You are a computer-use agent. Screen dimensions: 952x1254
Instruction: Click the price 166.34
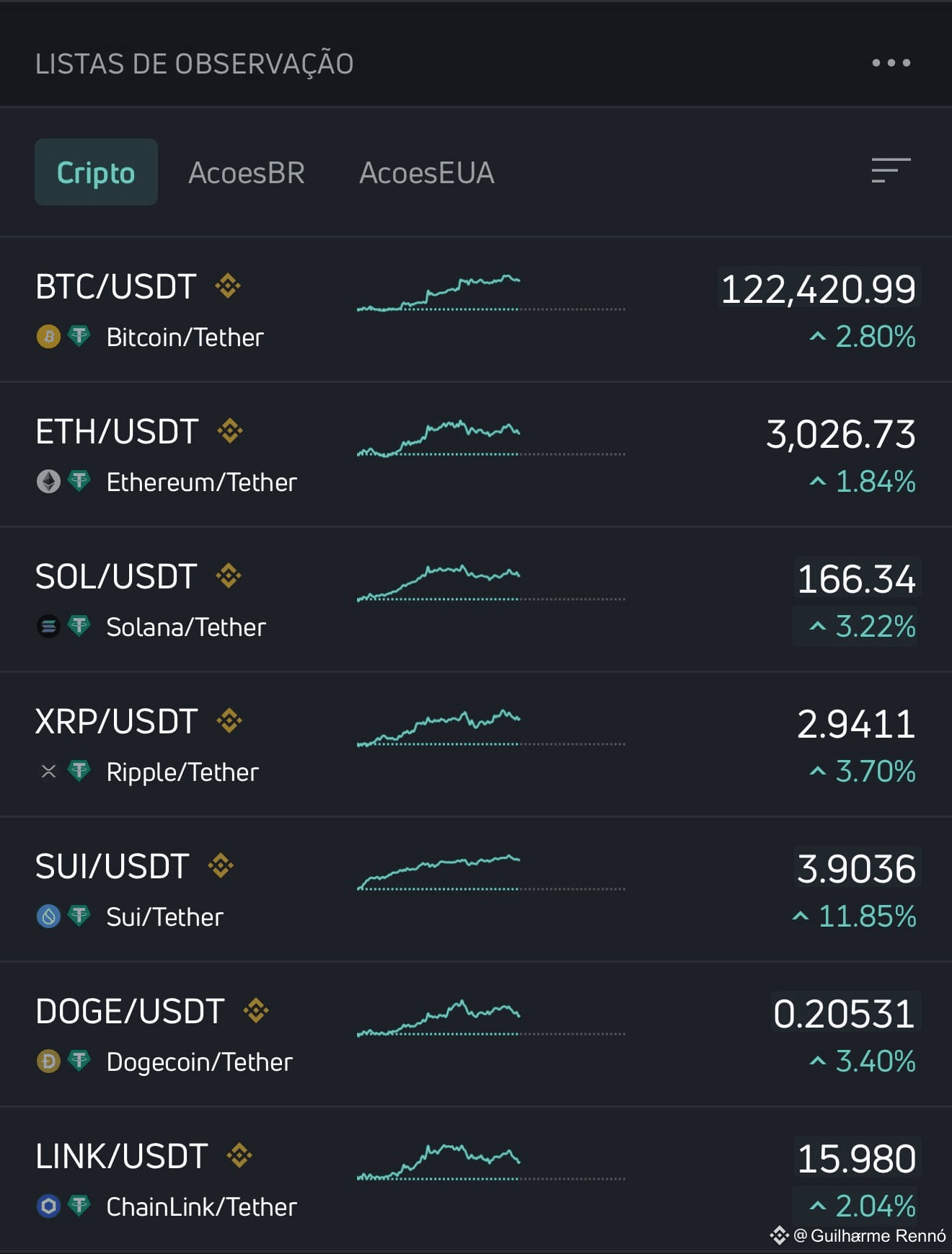point(856,579)
